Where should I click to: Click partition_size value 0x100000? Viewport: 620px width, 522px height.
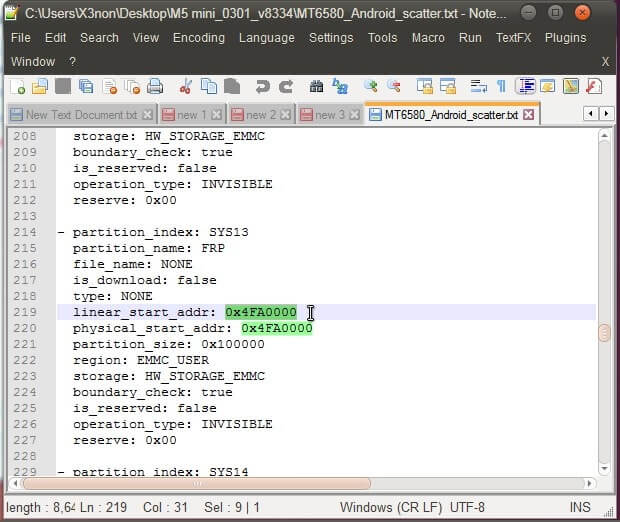click(x=233, y=344)
